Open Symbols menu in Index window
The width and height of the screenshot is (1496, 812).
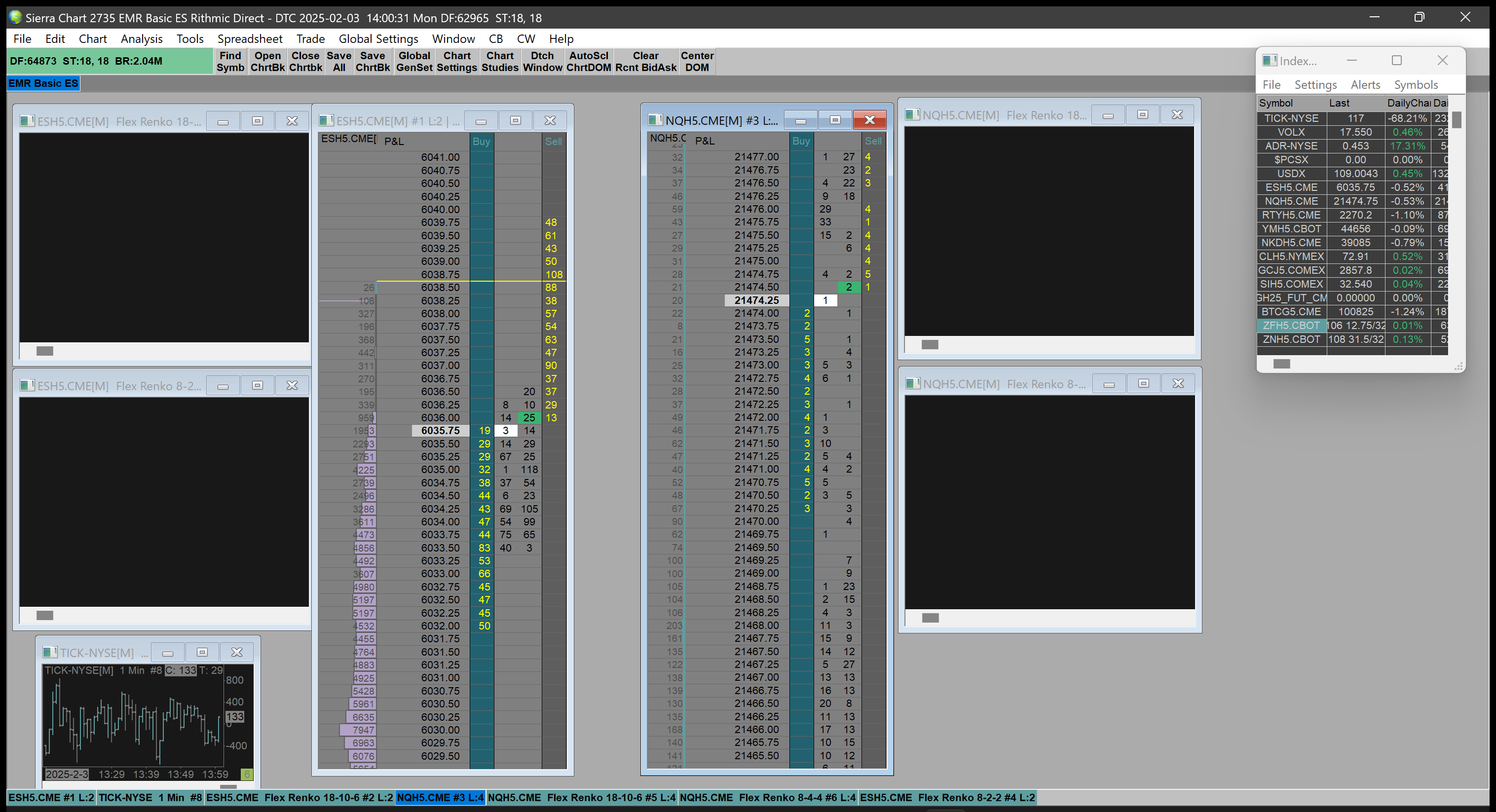coord(1415,85)
